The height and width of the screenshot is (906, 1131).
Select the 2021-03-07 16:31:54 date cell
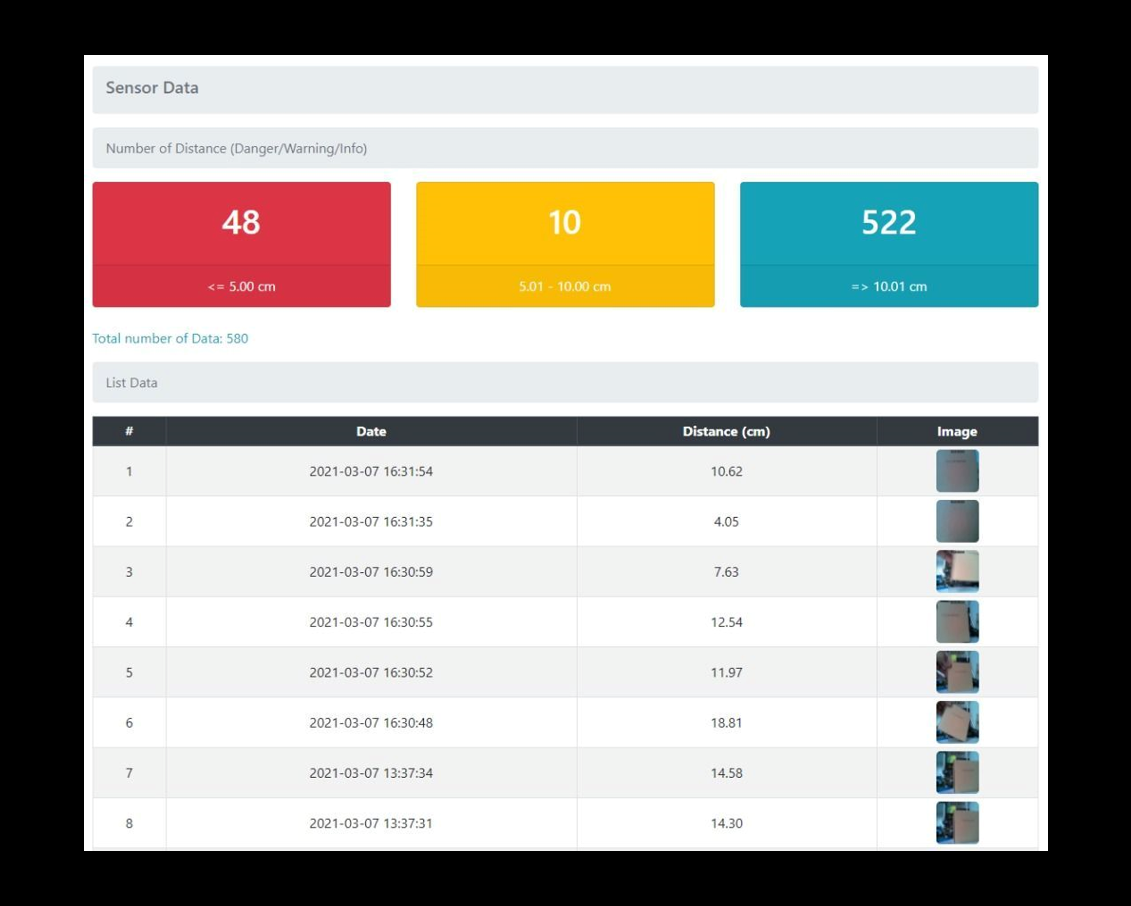click(x=371, y=472)
